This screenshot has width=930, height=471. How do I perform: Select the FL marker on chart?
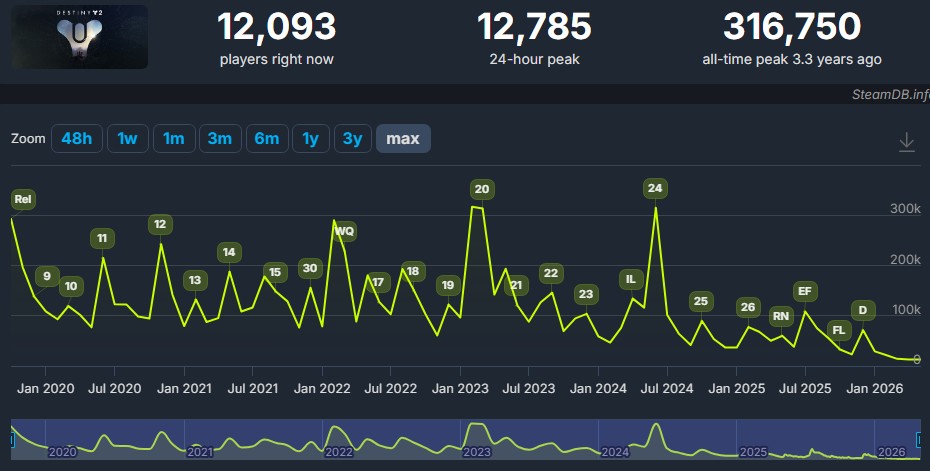coord(839,330)
